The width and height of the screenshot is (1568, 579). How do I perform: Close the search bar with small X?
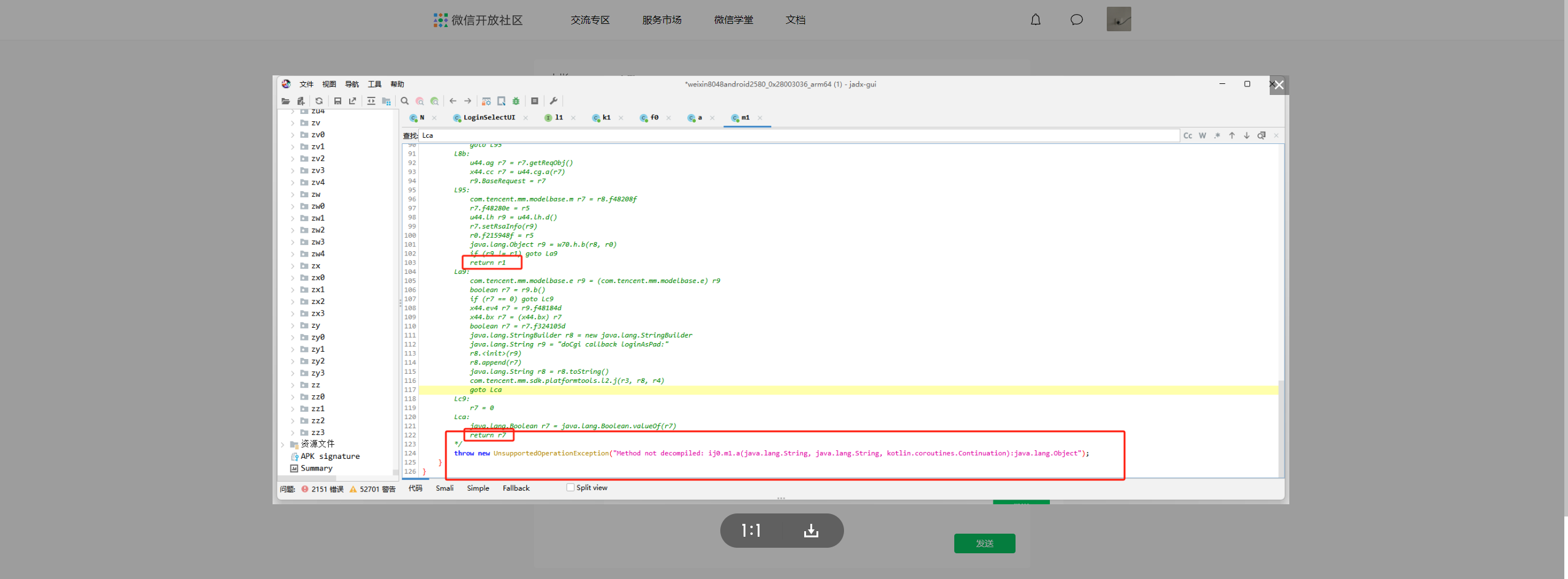[1276, 135]
